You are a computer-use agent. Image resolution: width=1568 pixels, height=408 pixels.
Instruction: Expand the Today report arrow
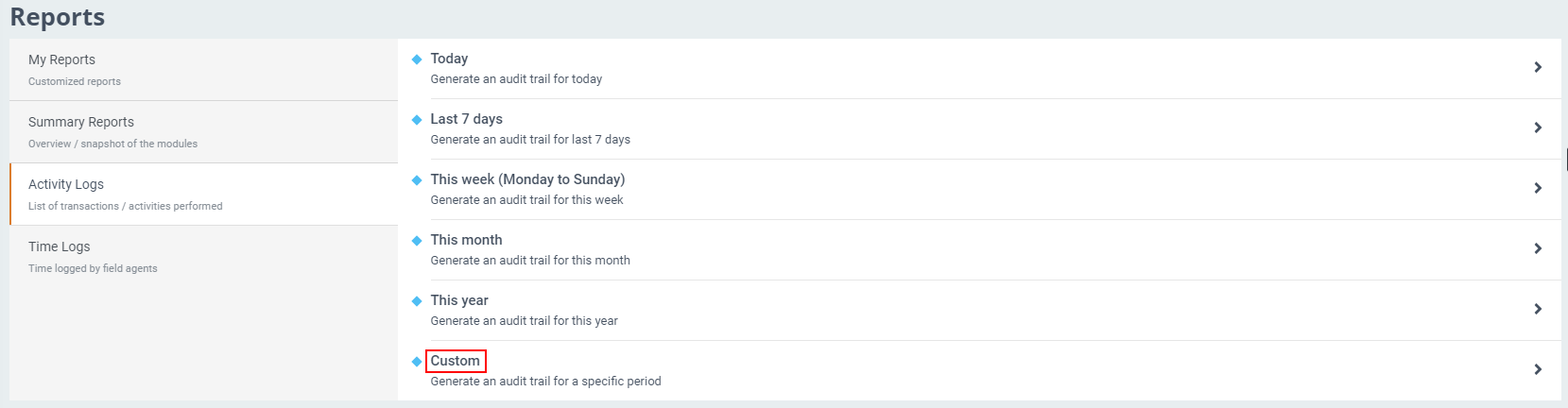pyautogui.click(x=1538, y=67)
